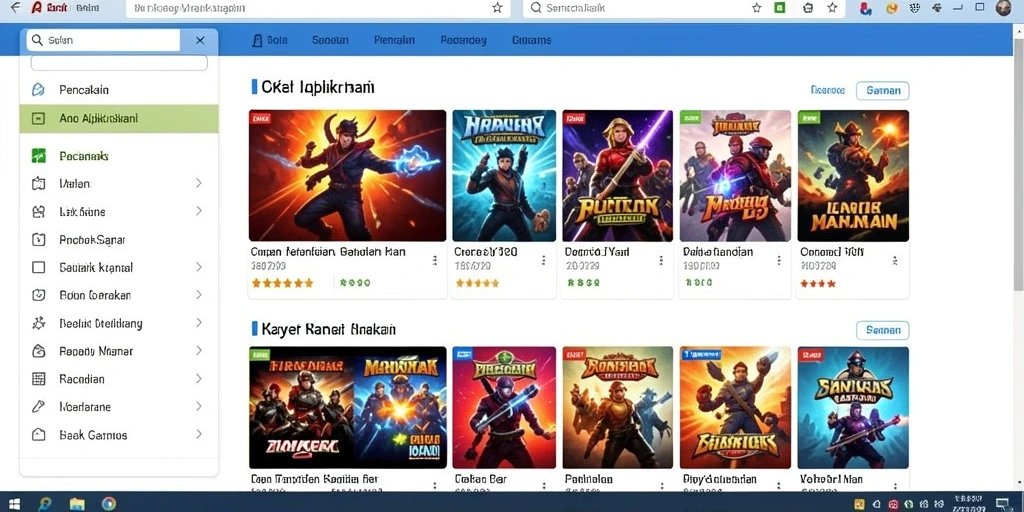Click the Pencakain sidebar icon
1024x512 pixels.
[x=39, y=89]
